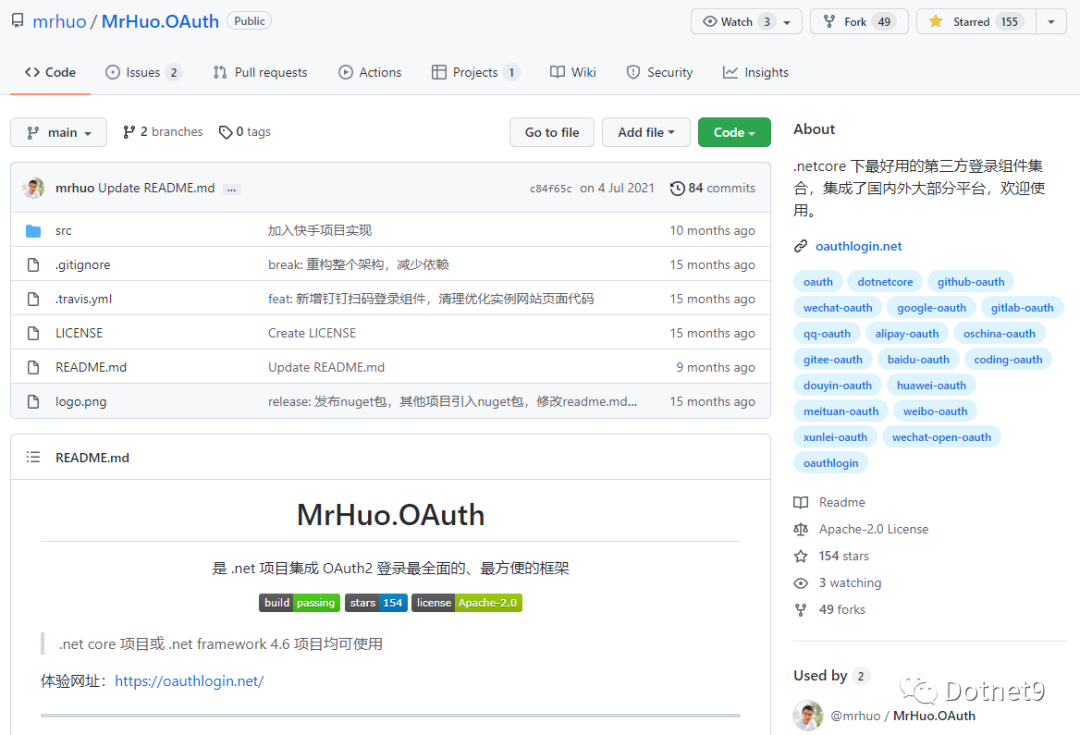Open the mrhuo owner link
Screen dimensions: 1080x735
click(x=59, y=21)
